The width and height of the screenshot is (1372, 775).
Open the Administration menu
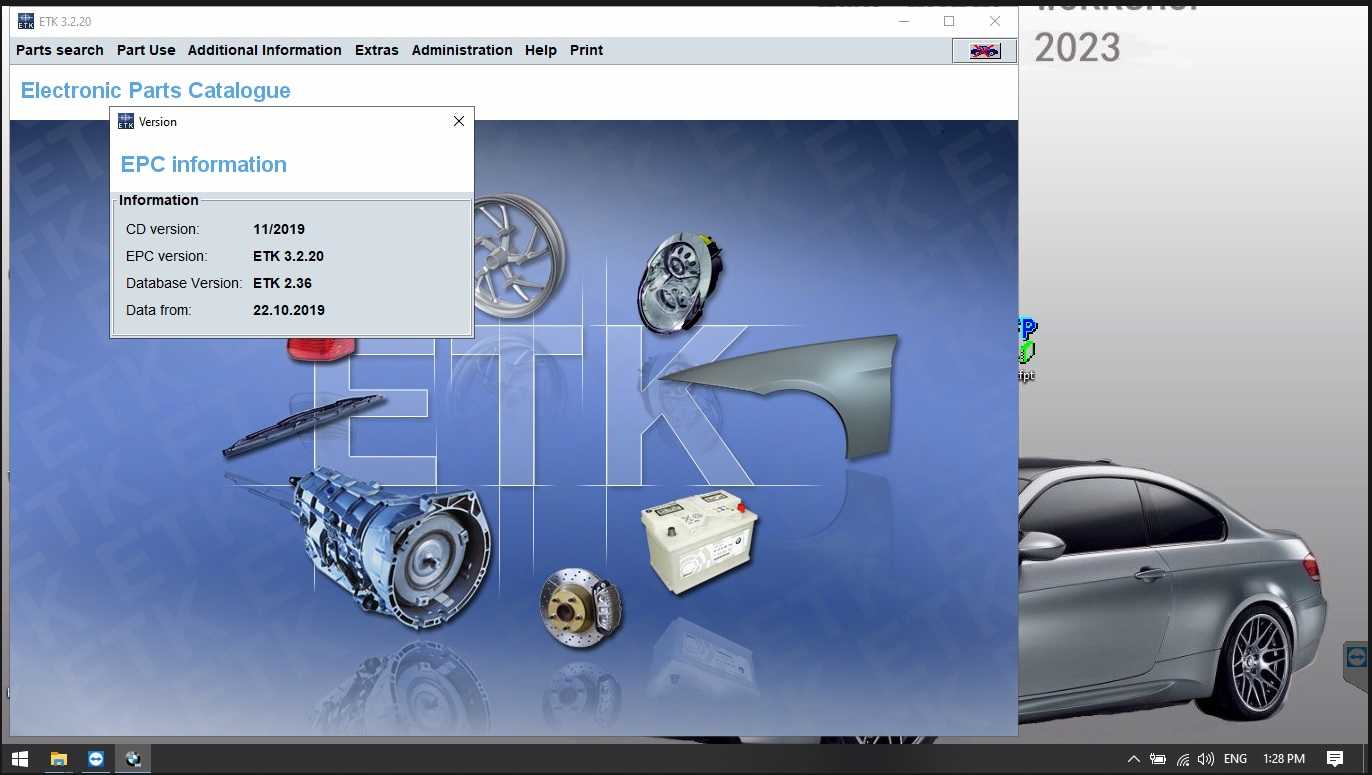coord(462,50)
